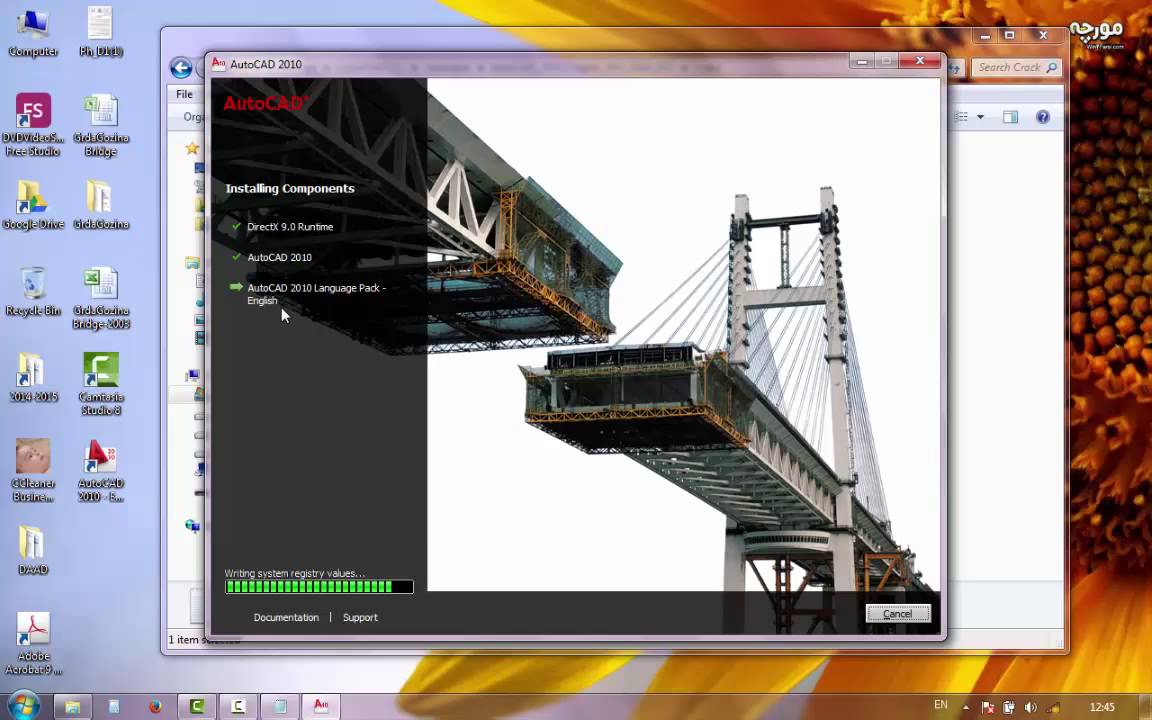
Task: Open the Explorer help question mark icon
Action: [x=1043, y=117]
